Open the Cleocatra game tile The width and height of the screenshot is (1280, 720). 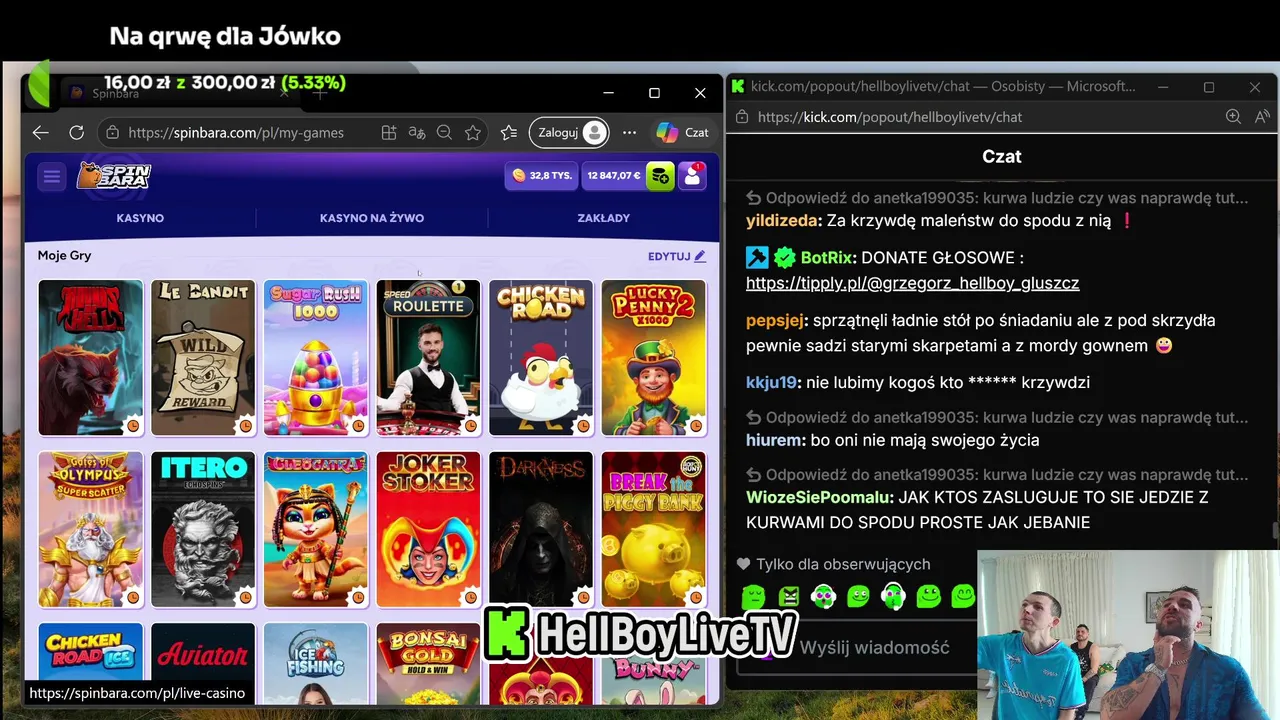[x=316, y=530]
